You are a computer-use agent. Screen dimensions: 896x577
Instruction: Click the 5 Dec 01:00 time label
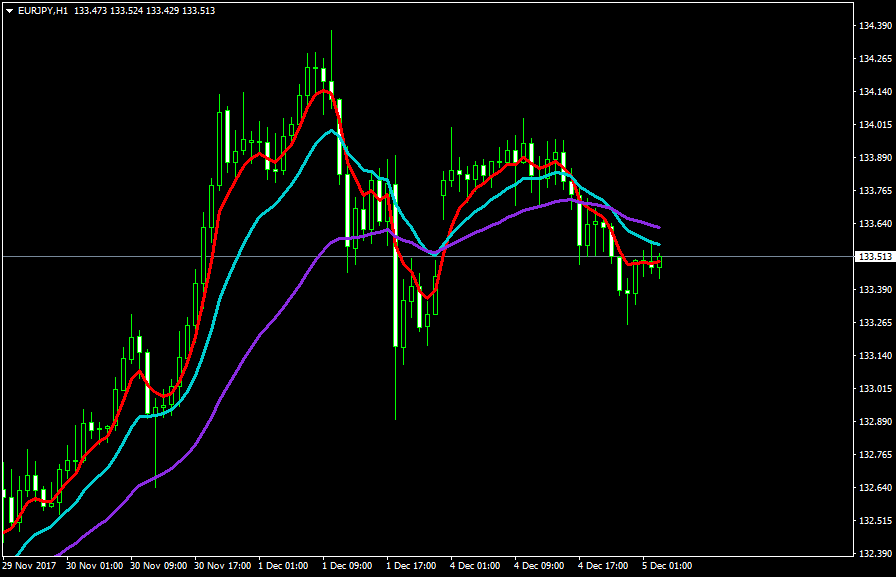click(x=667, y=566)
